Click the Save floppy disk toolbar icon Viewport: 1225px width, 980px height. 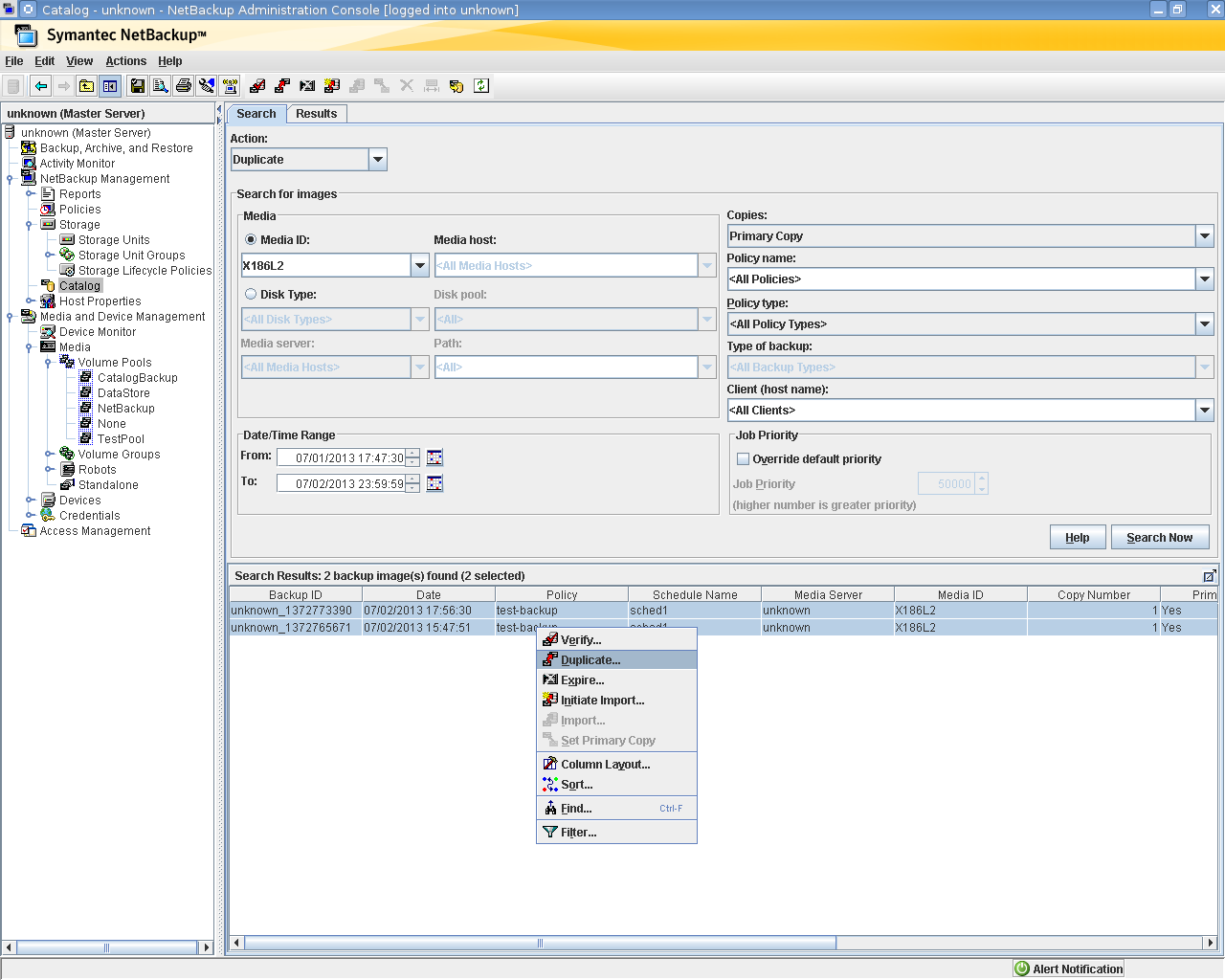click(x=138, y=86)
